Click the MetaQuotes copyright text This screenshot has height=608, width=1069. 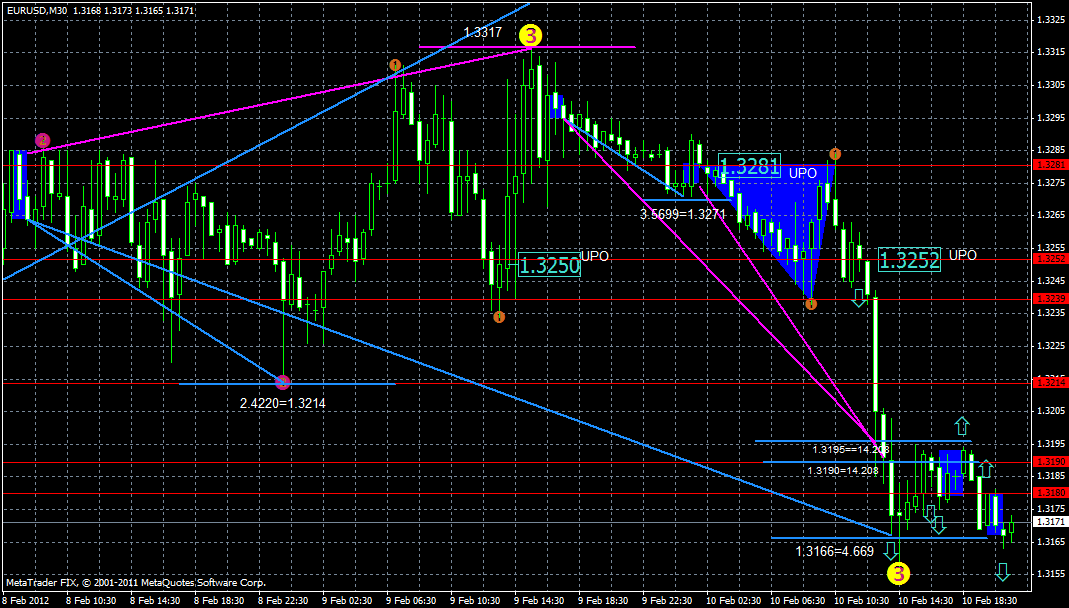133,582
